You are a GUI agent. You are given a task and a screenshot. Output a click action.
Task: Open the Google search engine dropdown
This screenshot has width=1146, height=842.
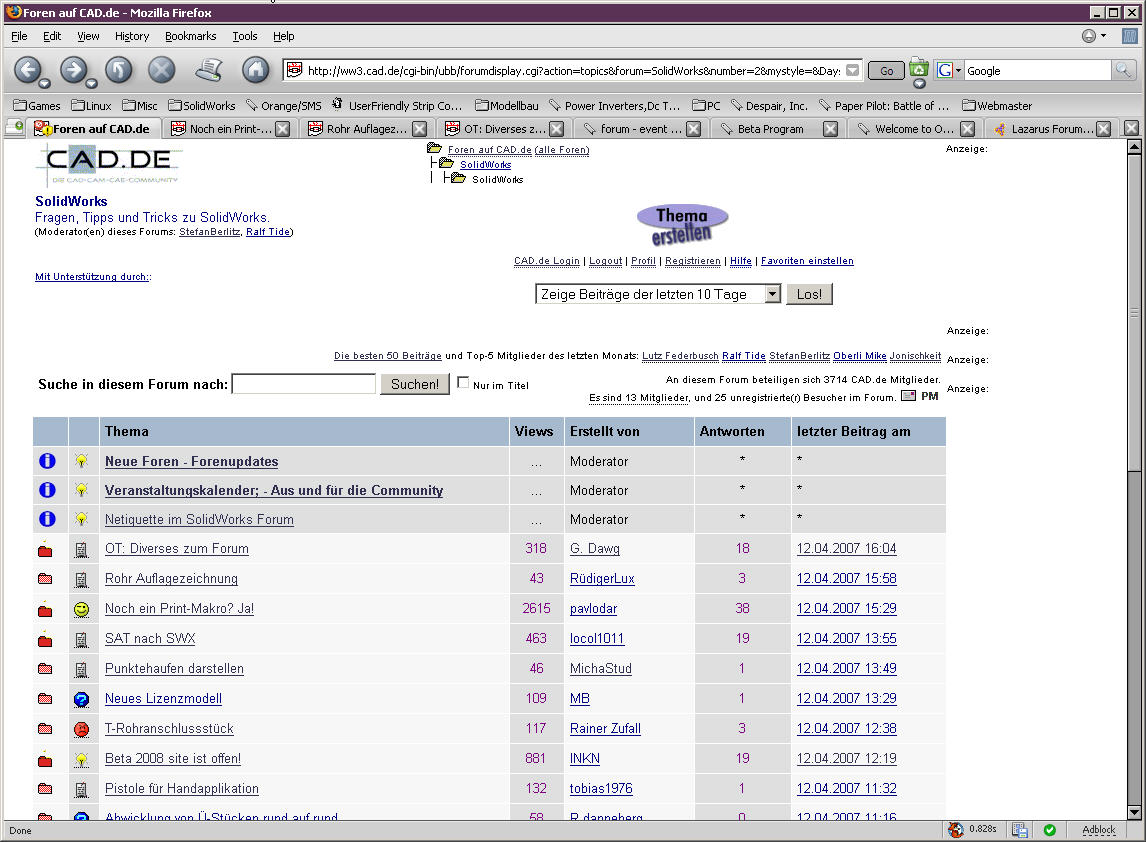pyautogui.click(x=949, y=71)
